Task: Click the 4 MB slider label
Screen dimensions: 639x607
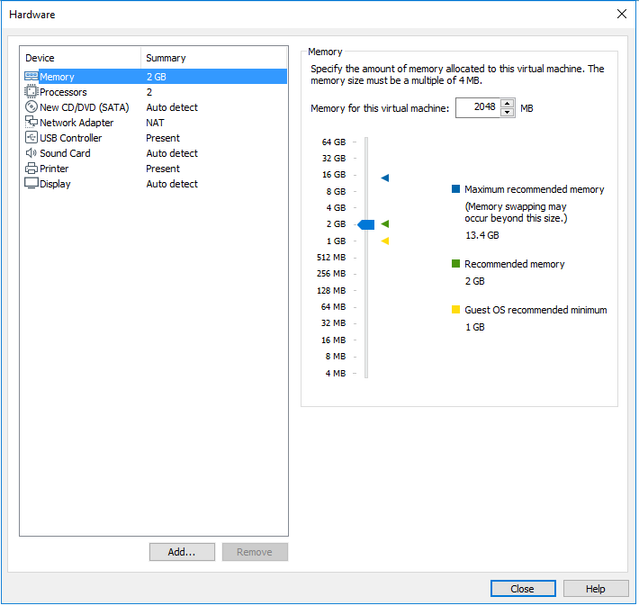Action: click(x=335, y=373)
